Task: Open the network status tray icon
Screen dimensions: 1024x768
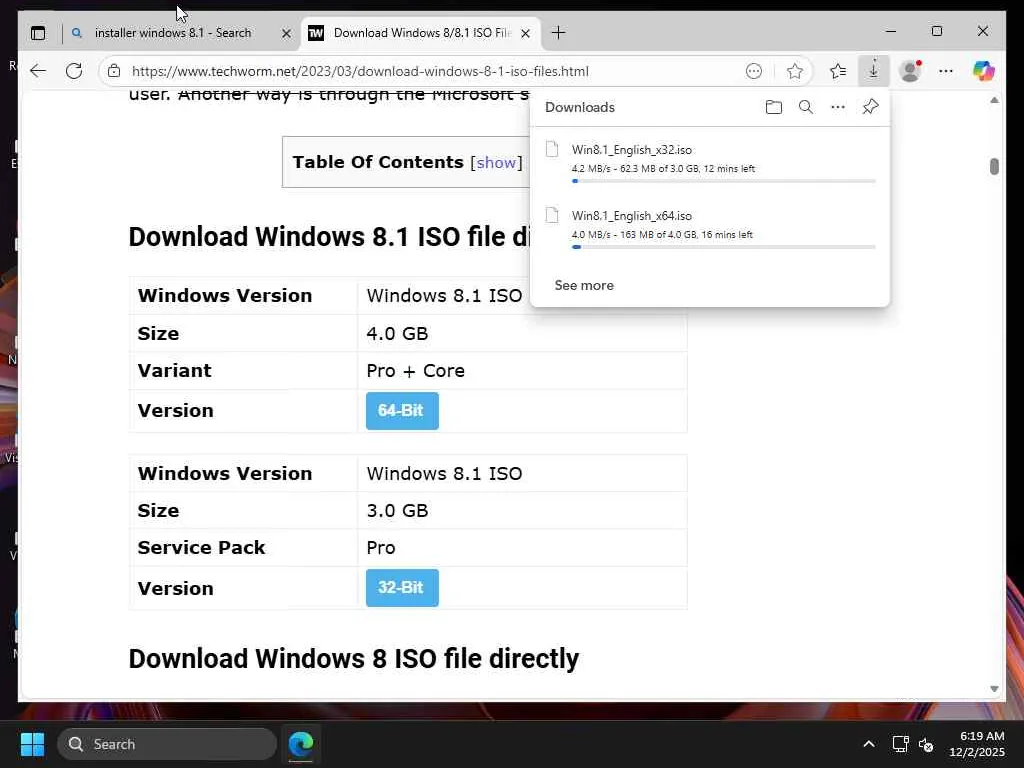Action: pyautogui.click(x=900, y=744)
